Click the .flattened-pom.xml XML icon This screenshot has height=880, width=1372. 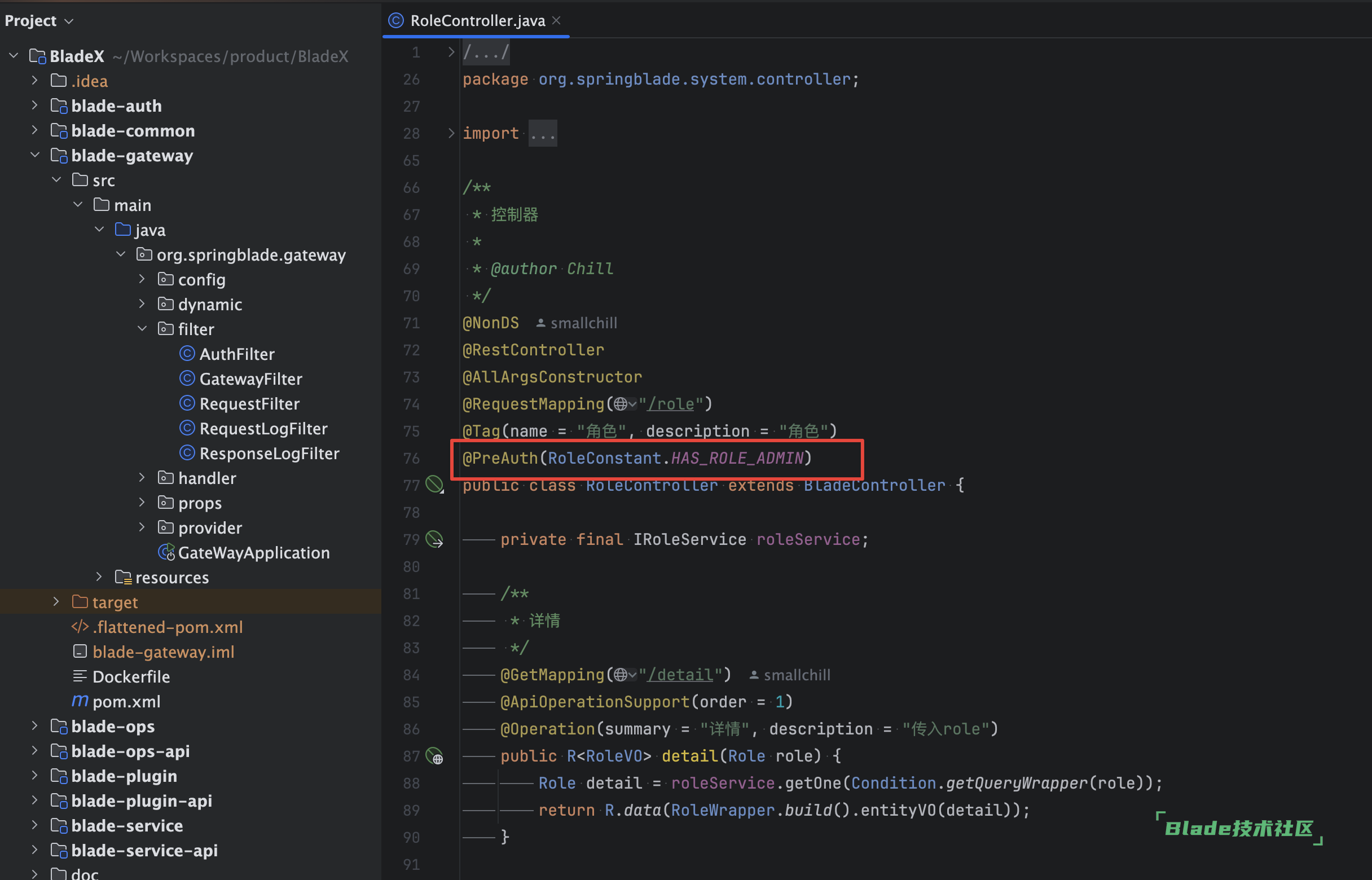pos(80,627)
